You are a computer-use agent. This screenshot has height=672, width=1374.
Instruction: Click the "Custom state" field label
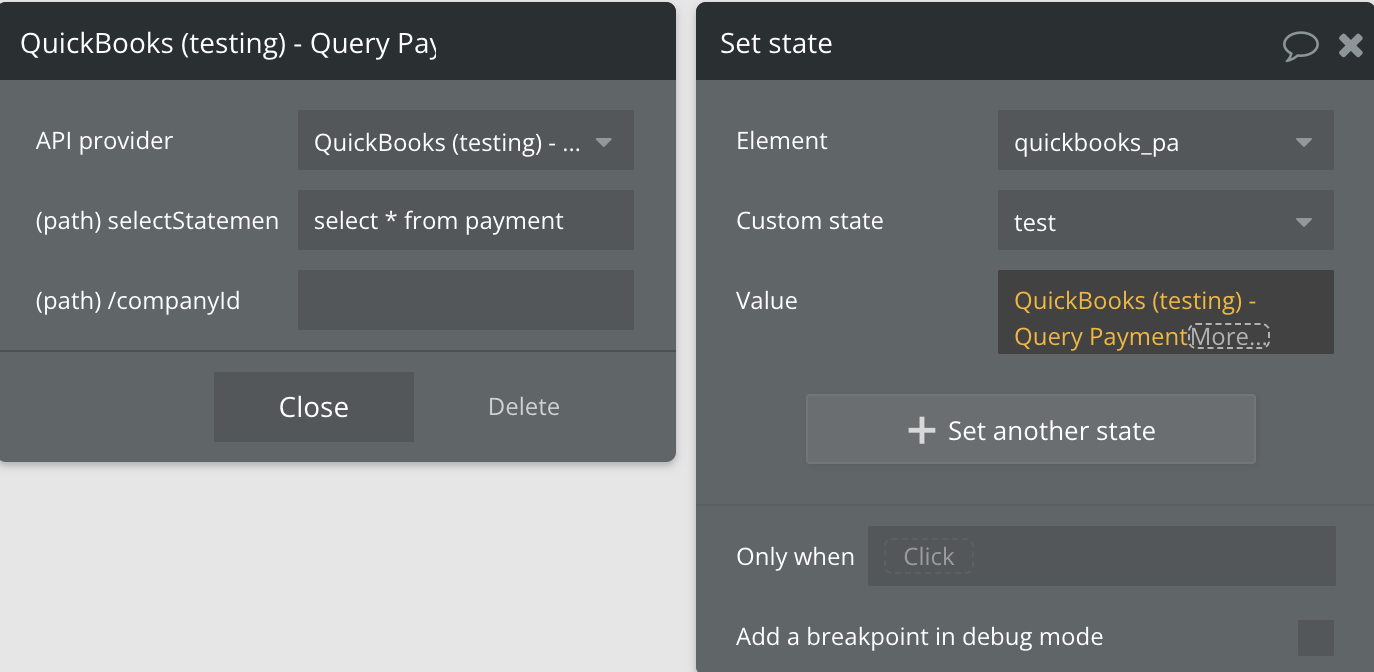809,221
